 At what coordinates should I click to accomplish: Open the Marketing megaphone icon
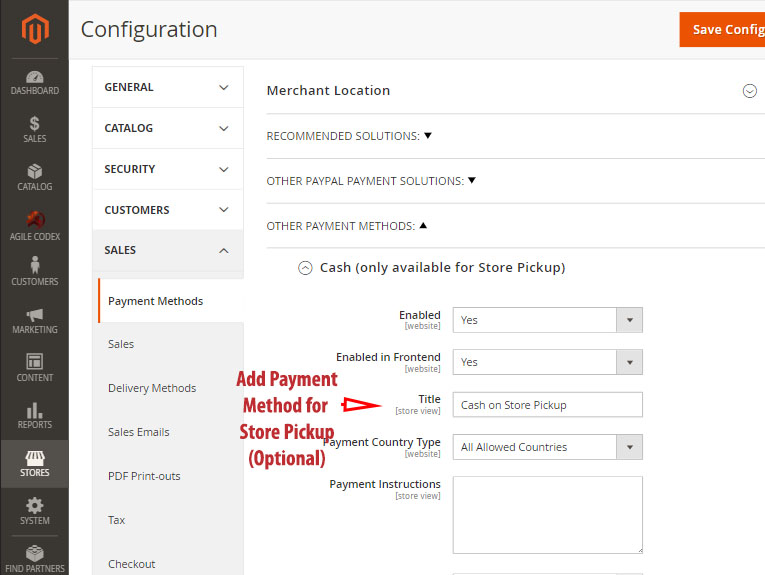pos(34,321)
